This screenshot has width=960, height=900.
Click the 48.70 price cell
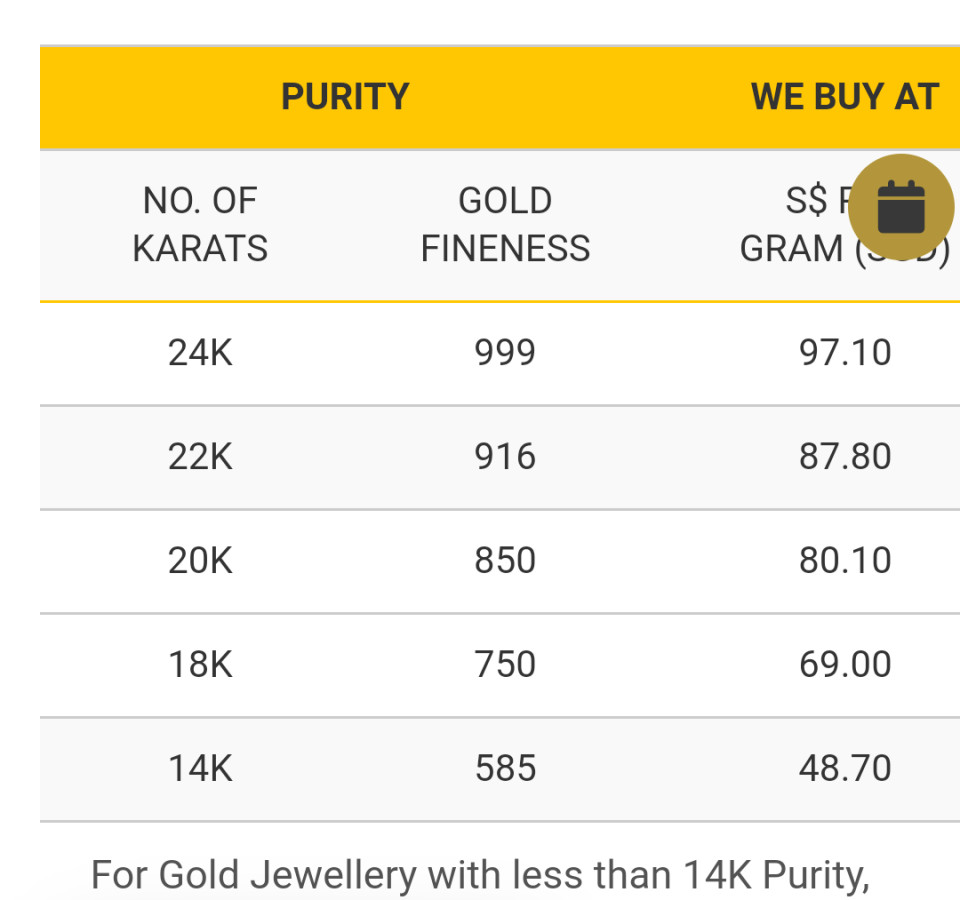(x=845, y=769)
